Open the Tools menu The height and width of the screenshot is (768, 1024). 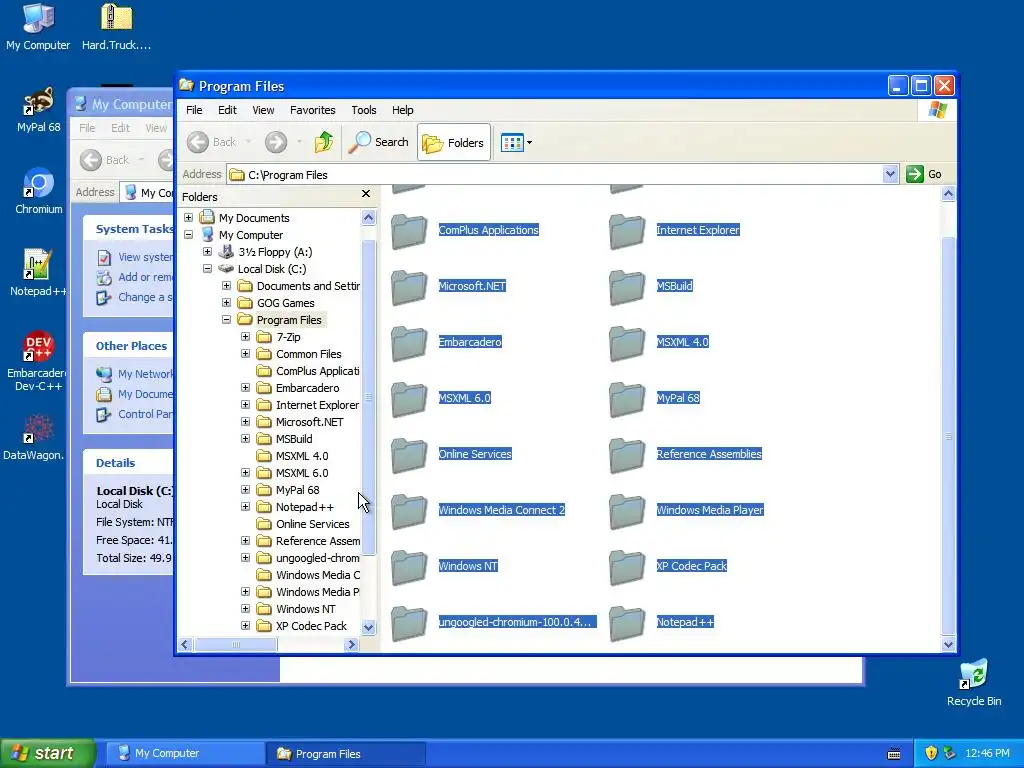(364, 110)
